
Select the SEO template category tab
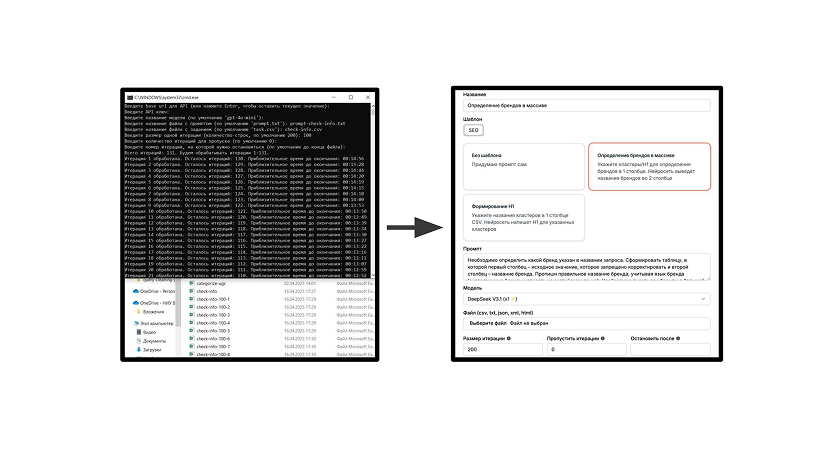click(x=473, y=129)
